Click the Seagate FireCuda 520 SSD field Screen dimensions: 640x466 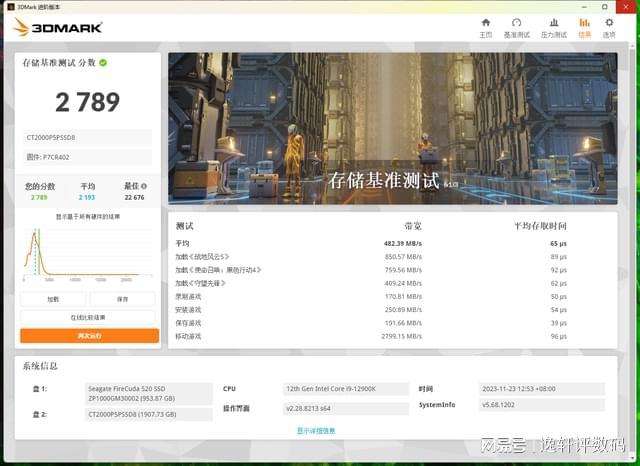click(x=149, y=393)
